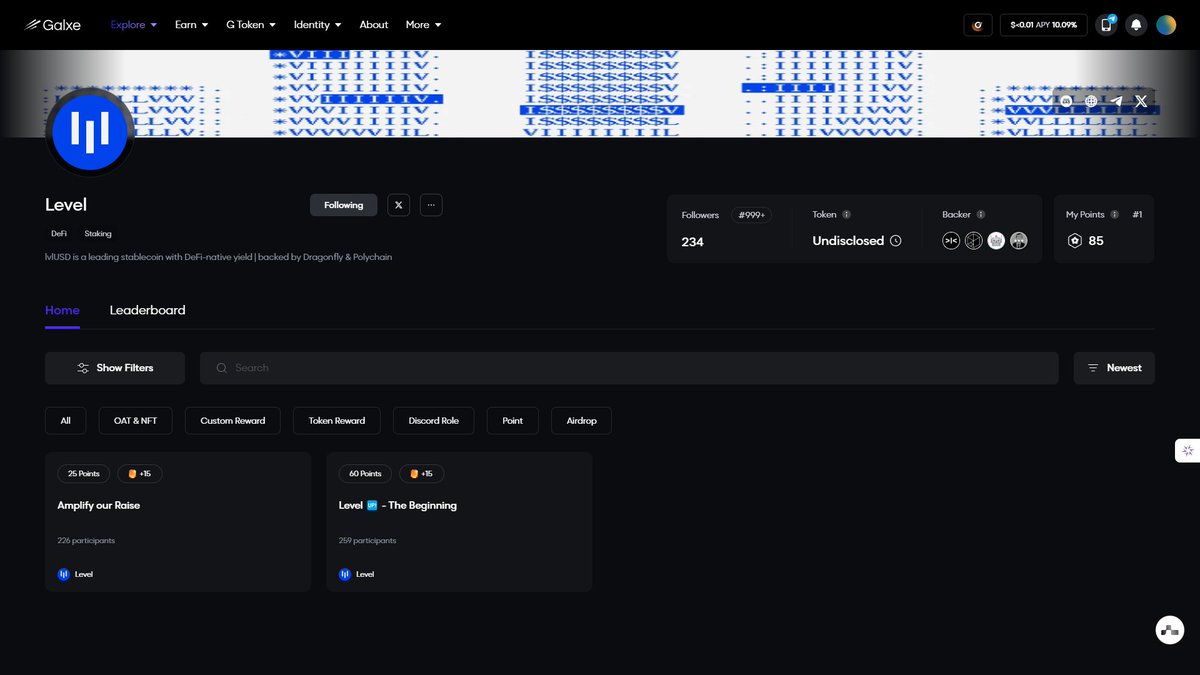Image resolution: width=1200 pixels, height=675 pixels.
Task: Open Show Filters panel
Action: (115, 368)
